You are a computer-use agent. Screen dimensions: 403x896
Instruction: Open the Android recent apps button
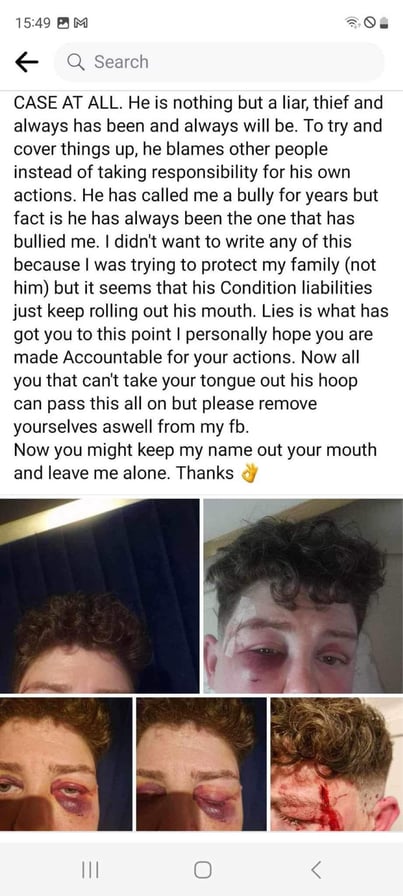click(x=90, y=870)
